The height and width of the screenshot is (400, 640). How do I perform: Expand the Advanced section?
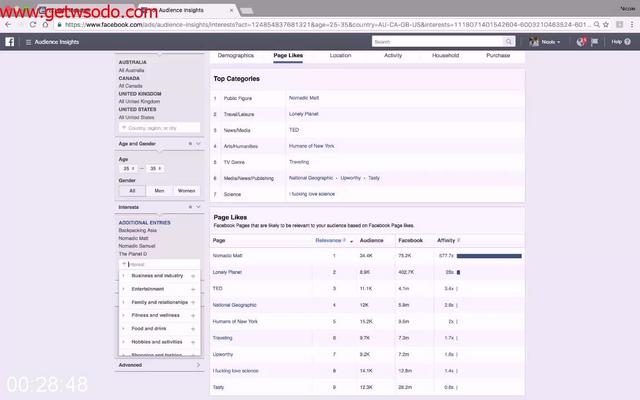pos(198,365)
